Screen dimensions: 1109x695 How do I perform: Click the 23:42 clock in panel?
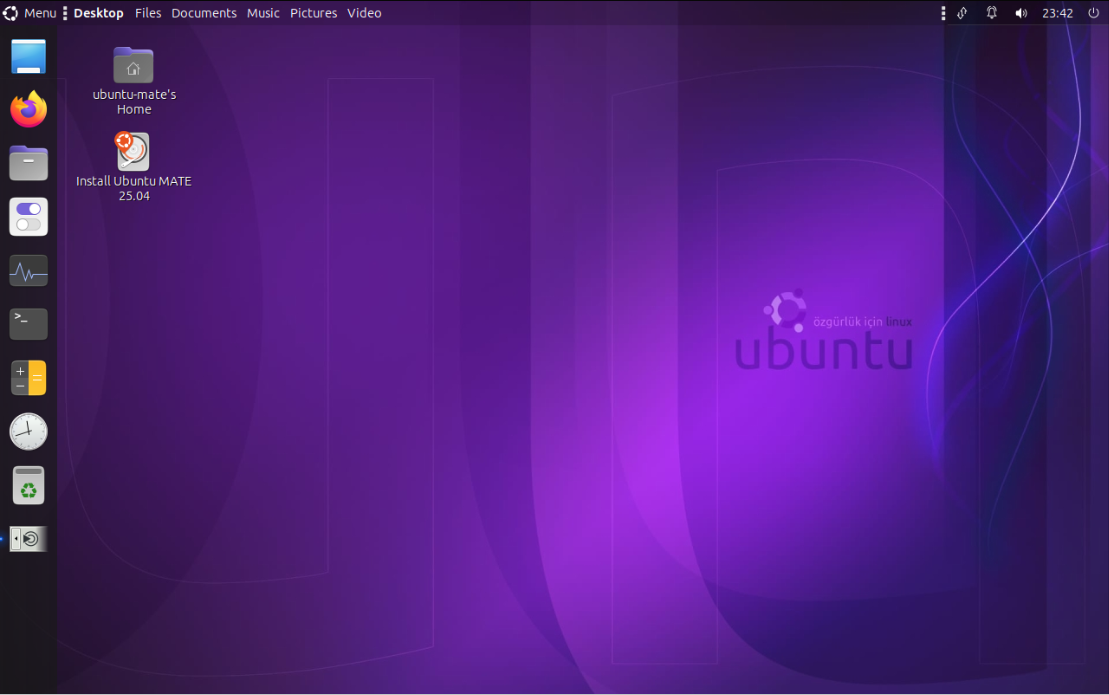1057,13
